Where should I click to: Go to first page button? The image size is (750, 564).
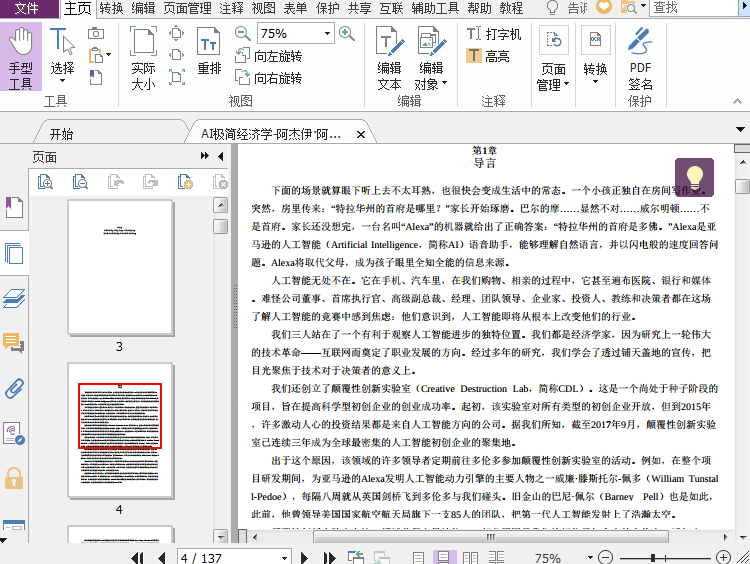click(138, 558)
